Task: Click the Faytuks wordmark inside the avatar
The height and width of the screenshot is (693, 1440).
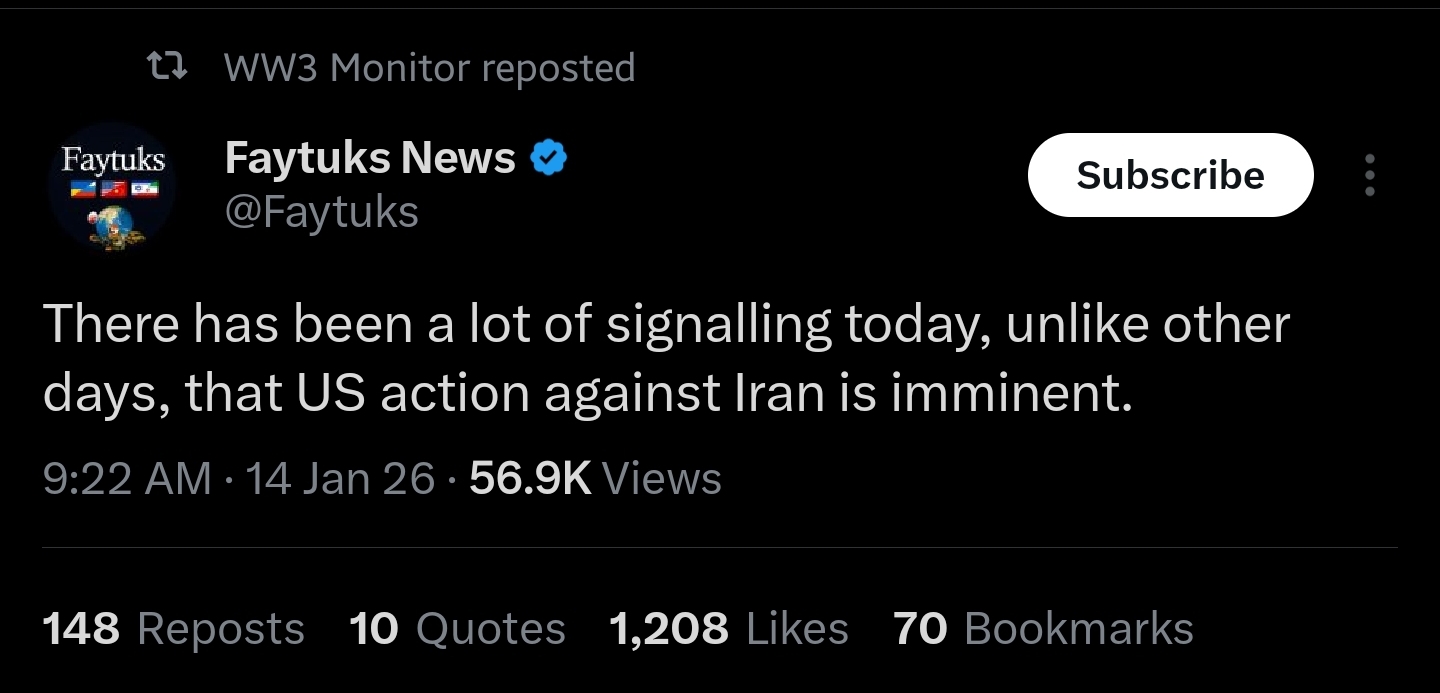Action: pos(113,160)
